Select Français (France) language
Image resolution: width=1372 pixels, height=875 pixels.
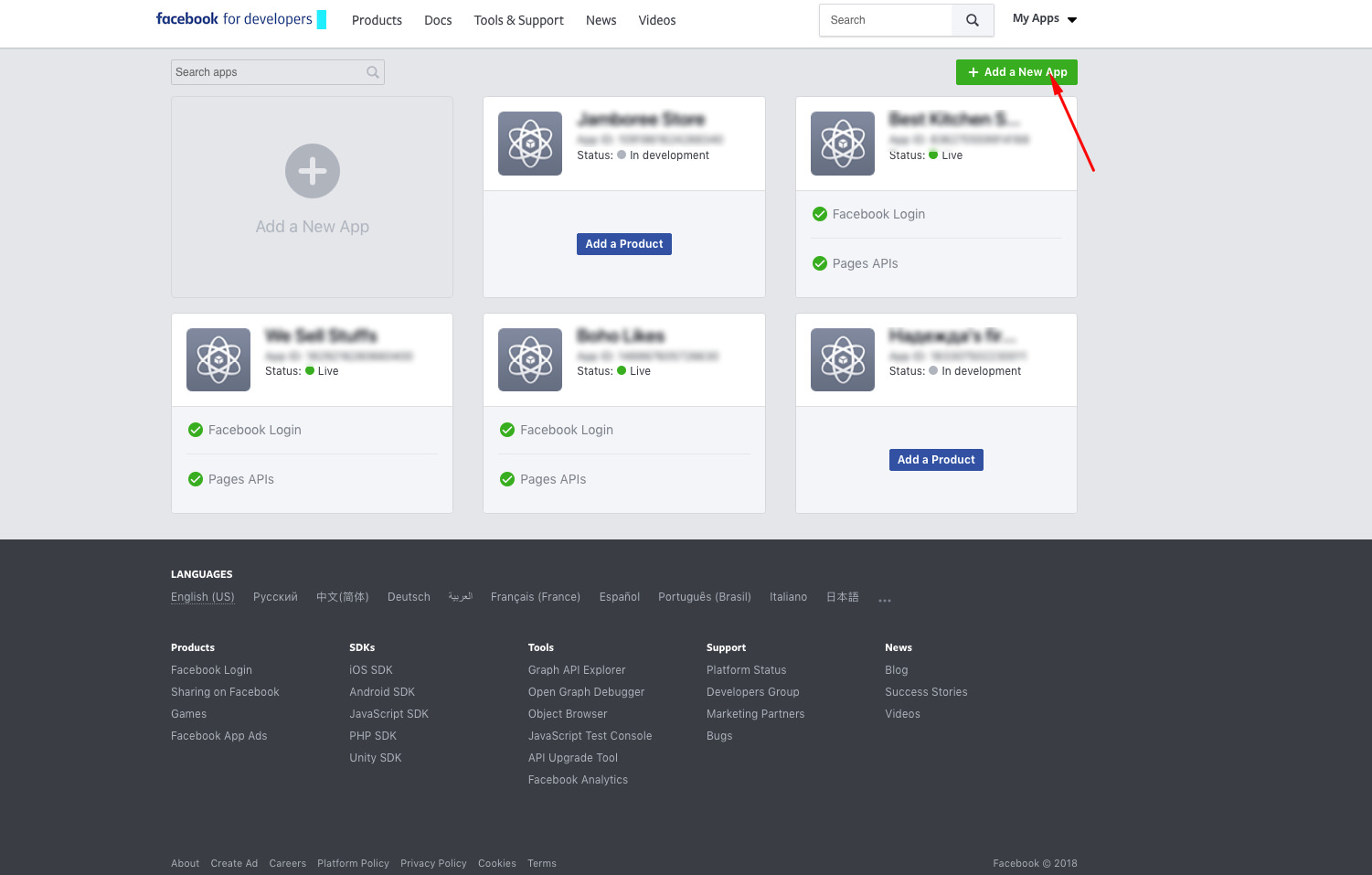(x=536, y=597)
